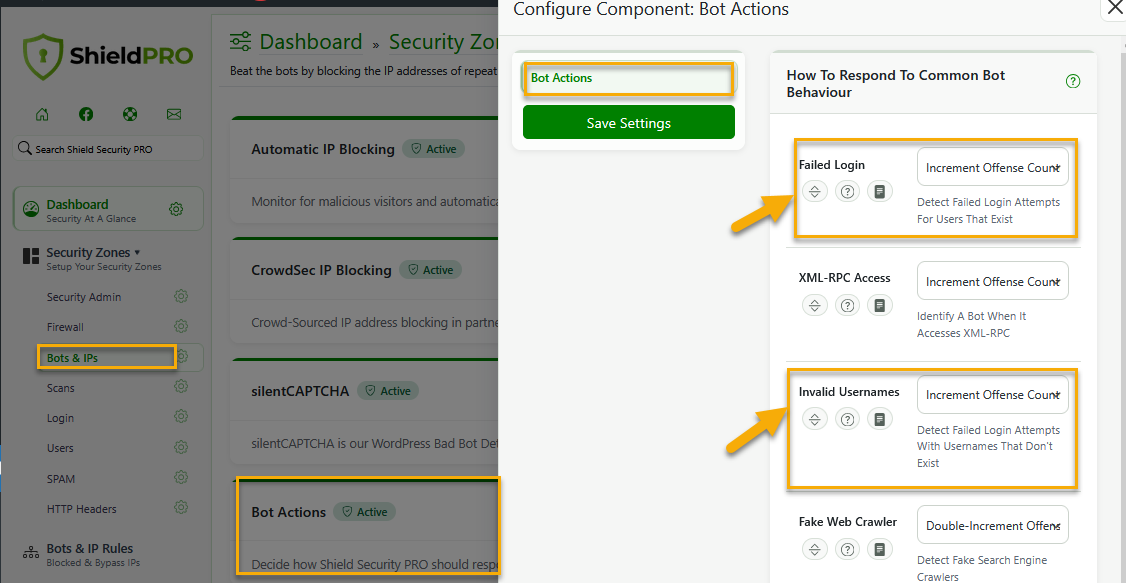Click the silentCAPTCHA card title
This screenshot has height=583, width=1126.
tap(300, 391)
